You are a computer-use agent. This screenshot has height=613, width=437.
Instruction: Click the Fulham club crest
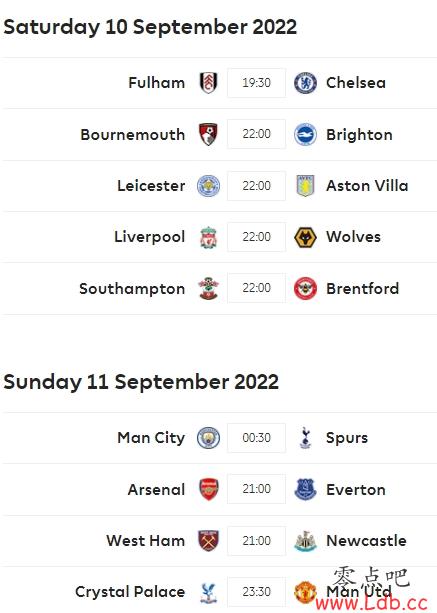(x=208, y=83)
